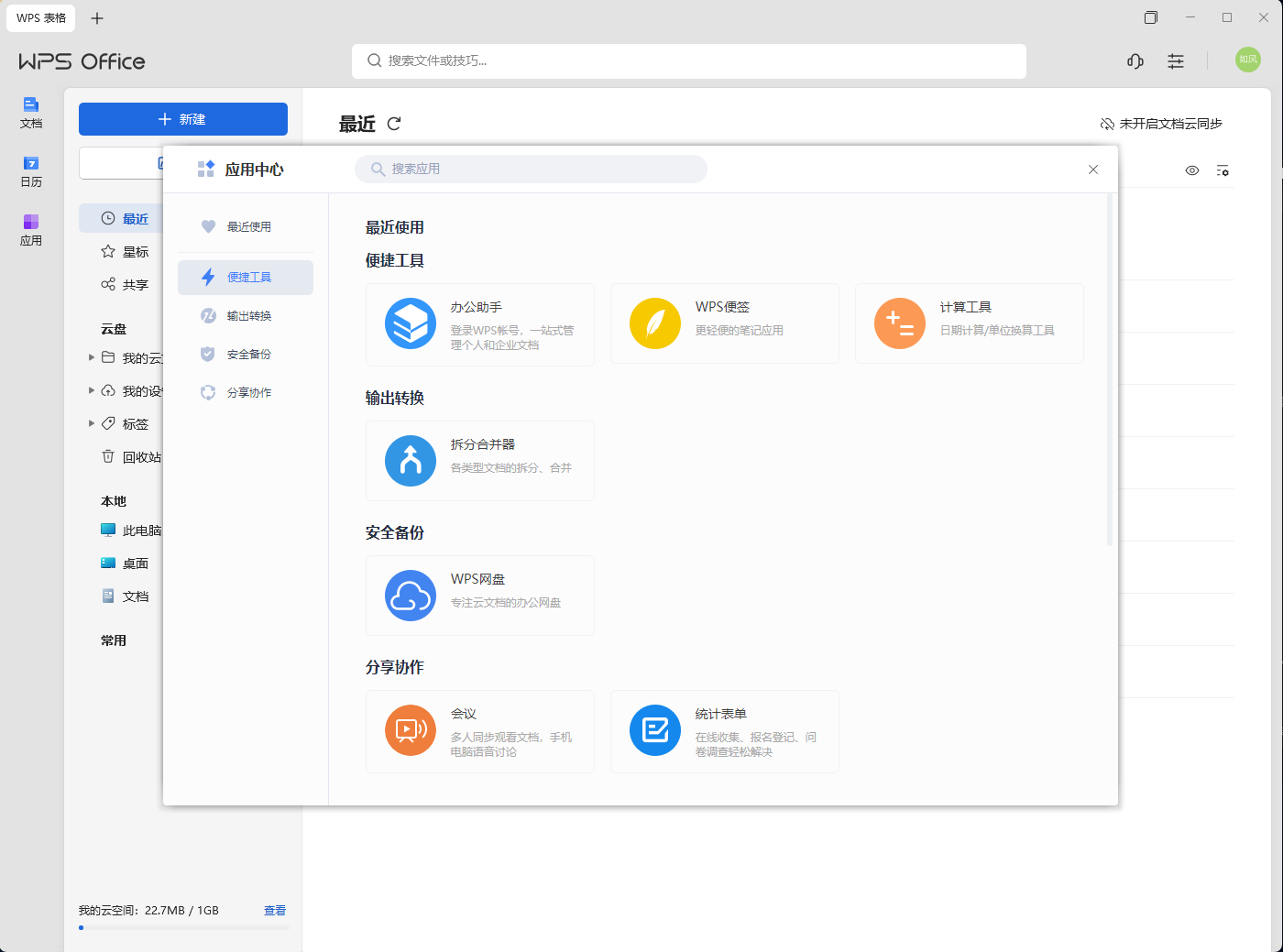Click the 文档 sidebar icon

(31, 113)
